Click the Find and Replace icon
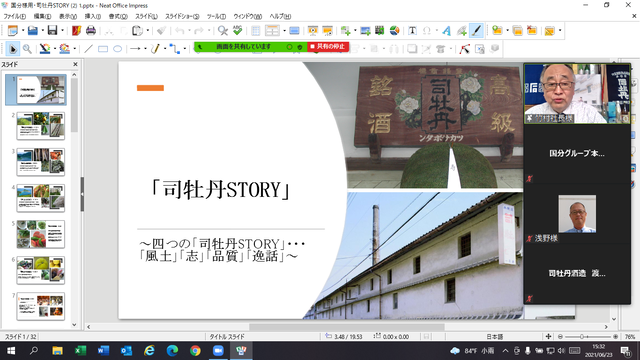Viewport: 640px width, 360px height. coord(222,31)
